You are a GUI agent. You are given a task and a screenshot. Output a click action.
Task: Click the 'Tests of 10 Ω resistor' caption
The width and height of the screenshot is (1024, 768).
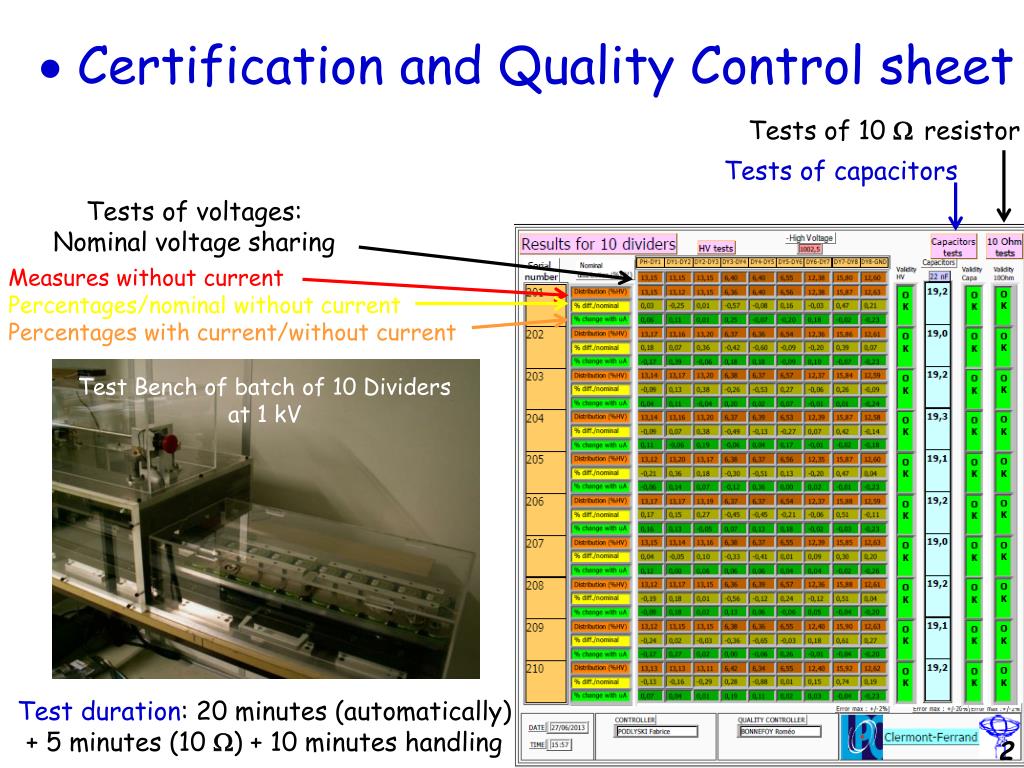tap(884, 130)
